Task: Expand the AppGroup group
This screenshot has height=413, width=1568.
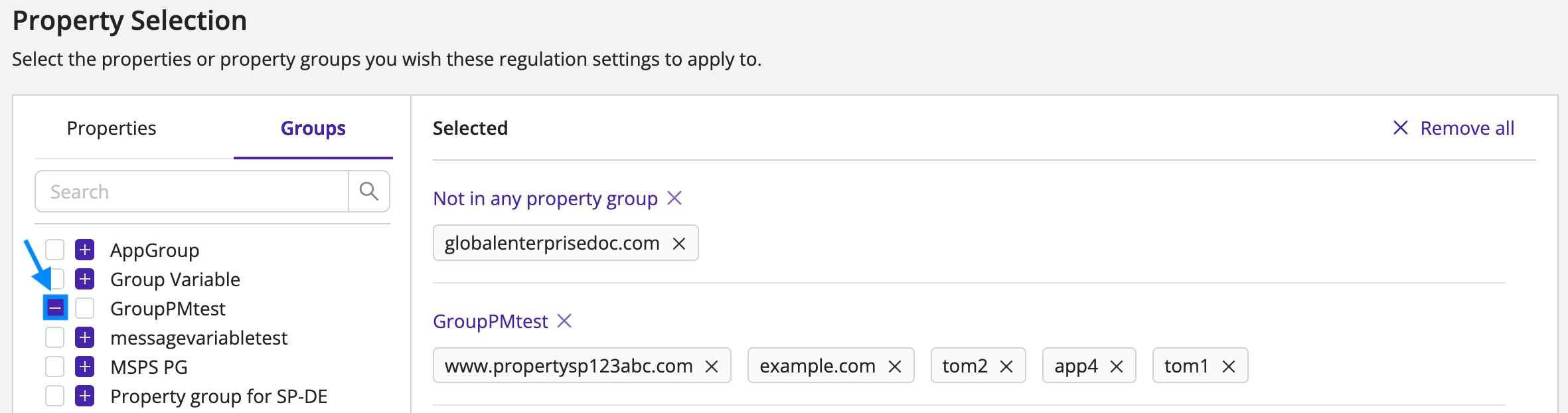Action: pyautogui.click(x=84, y=250)
